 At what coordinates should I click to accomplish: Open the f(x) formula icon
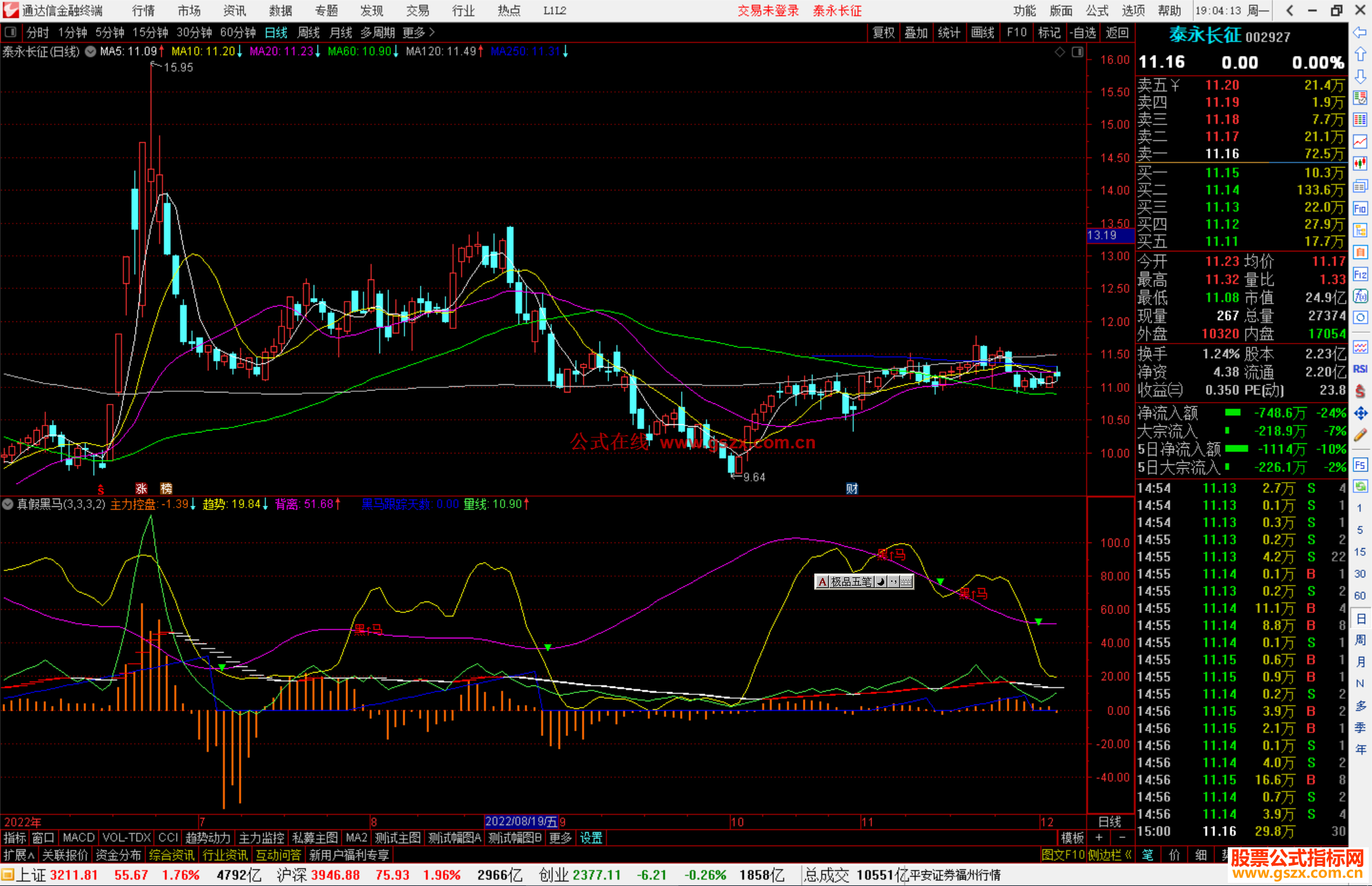pyautogui.click(x=1360, y=297)
